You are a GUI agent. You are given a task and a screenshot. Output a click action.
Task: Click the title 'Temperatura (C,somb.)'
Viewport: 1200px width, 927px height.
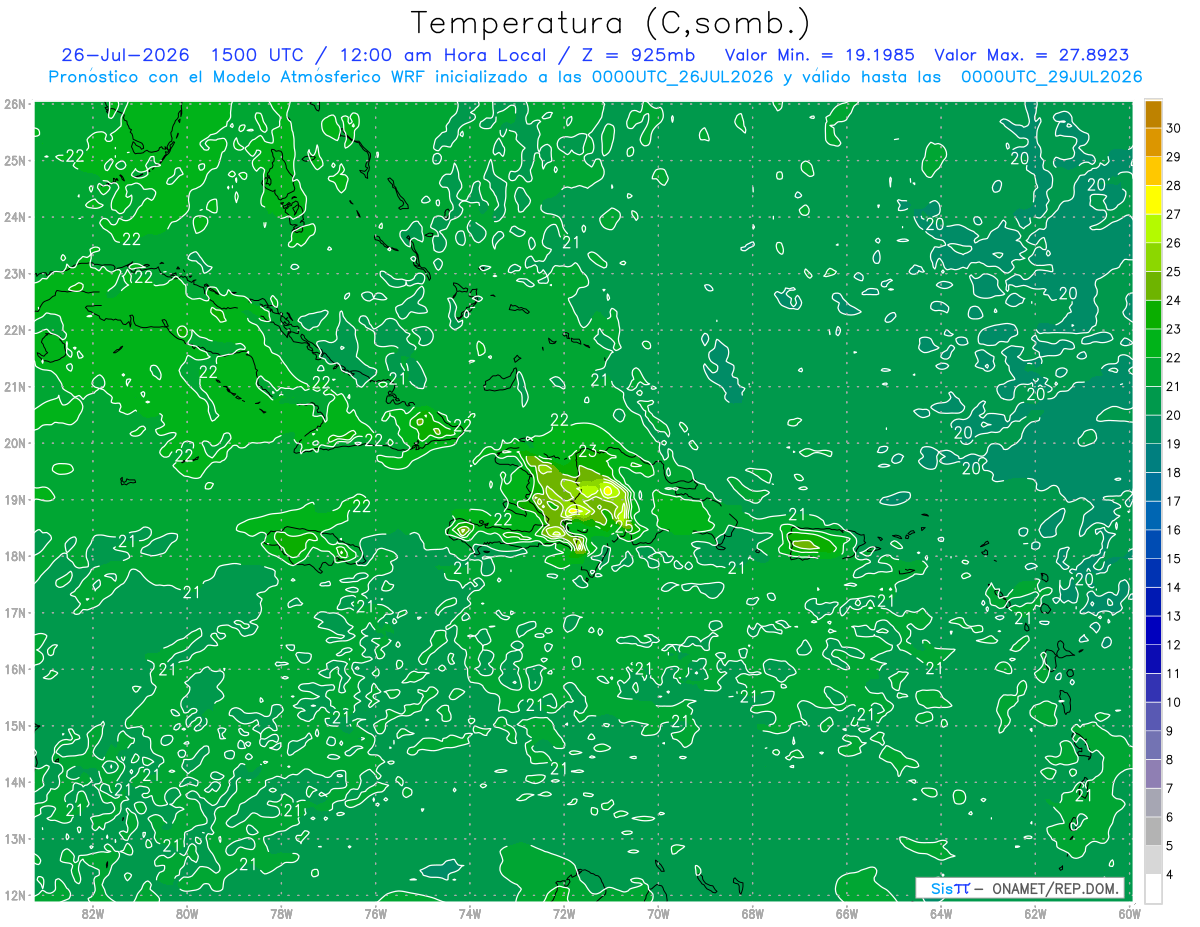(611, 23)
